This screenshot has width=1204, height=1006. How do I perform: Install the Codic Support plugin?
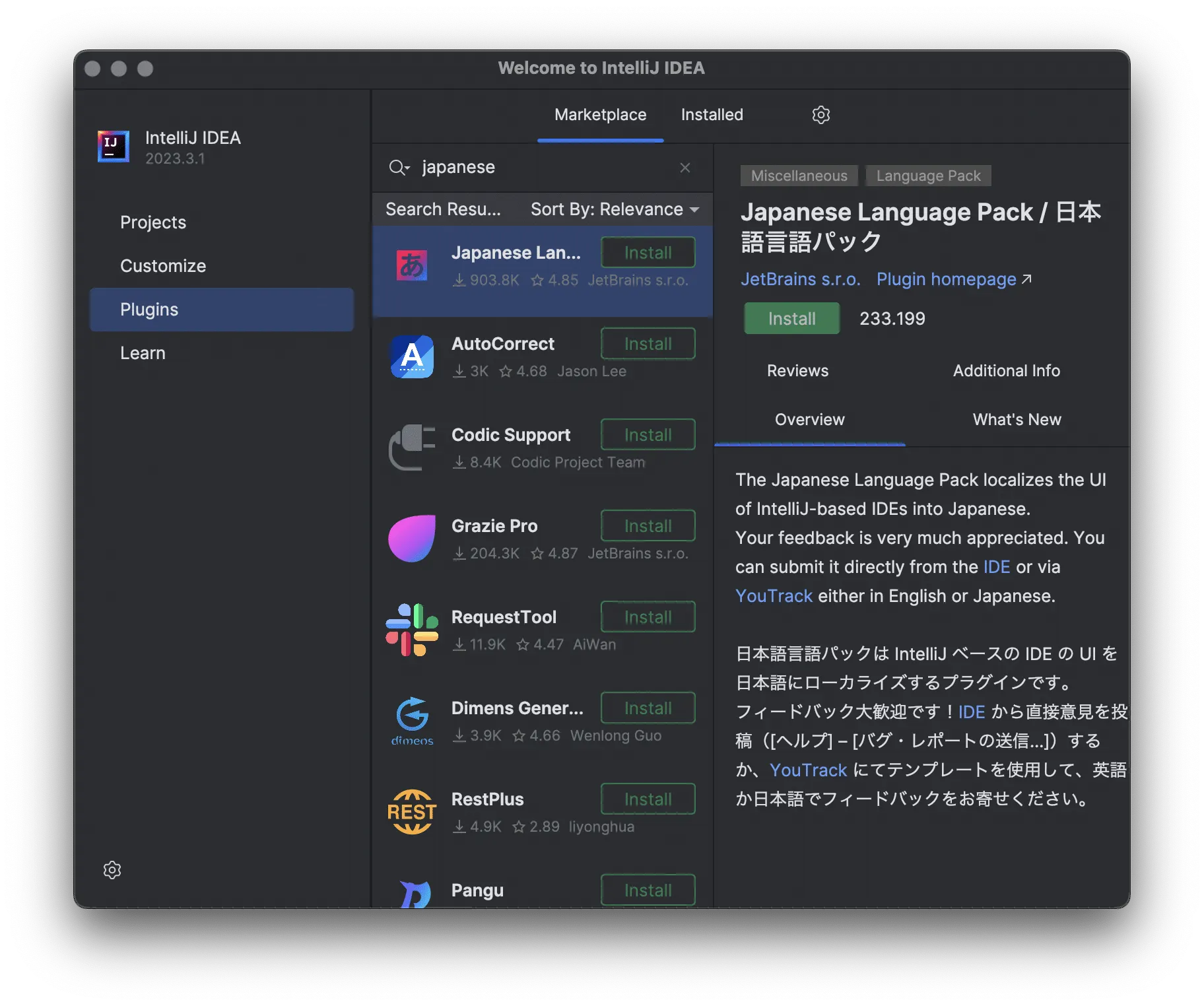(648, 435)
